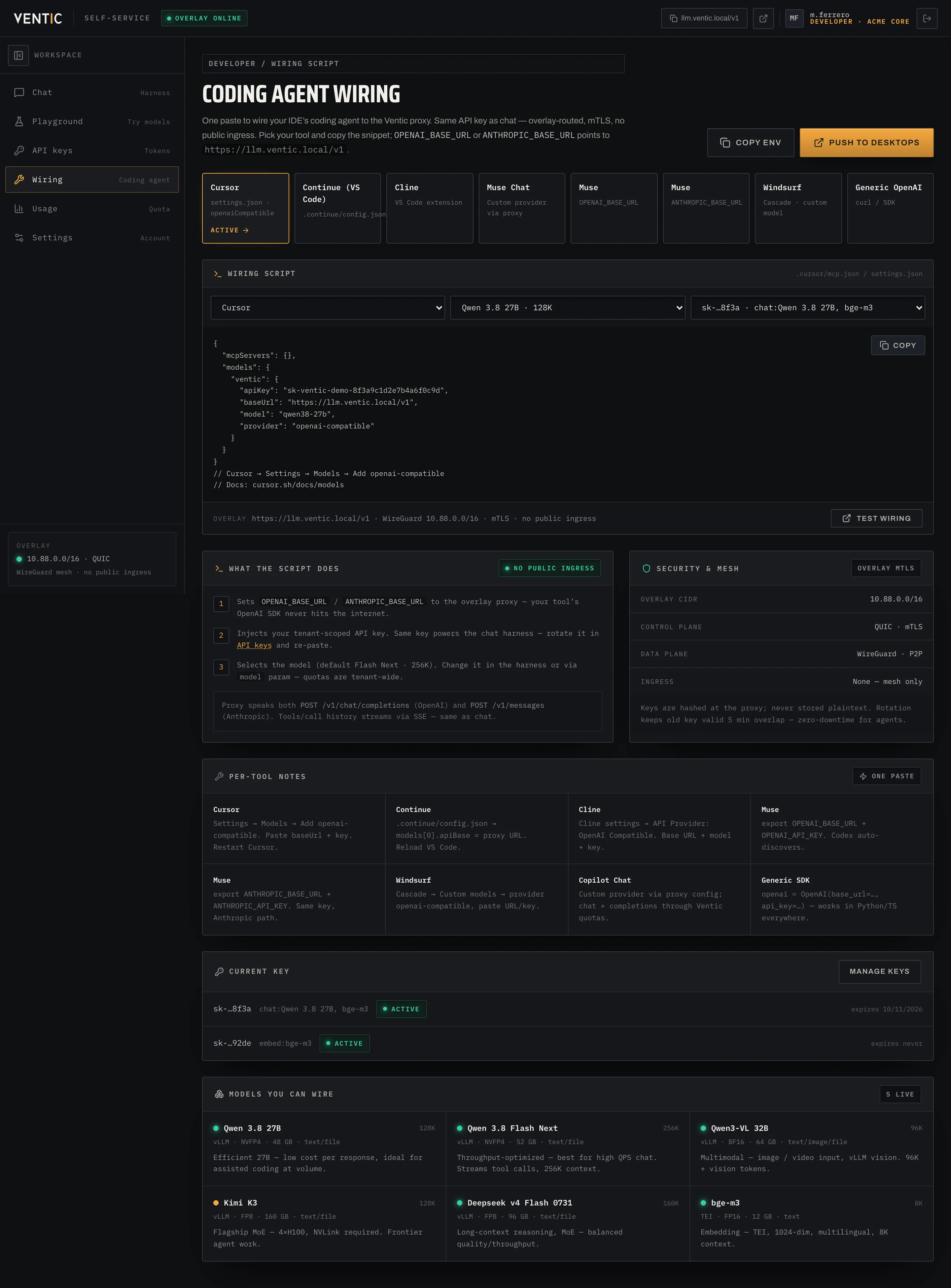The height and width of the screenshot is (1288, 951).
Task: Click Overlay mTLS badge
Action: pyautogui.click(x=886, y=569)
